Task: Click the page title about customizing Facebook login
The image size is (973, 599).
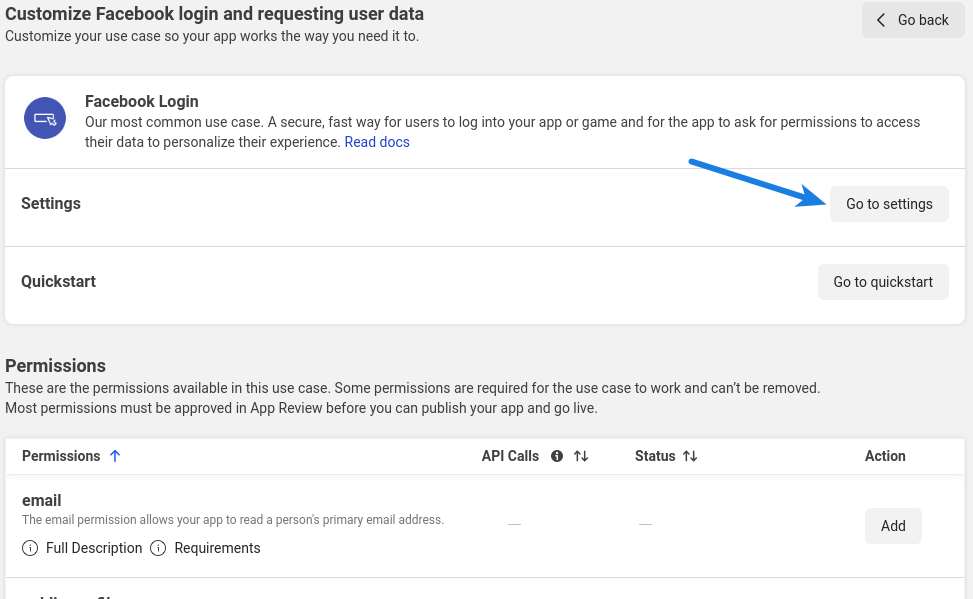Action: (x=215, y=14)
